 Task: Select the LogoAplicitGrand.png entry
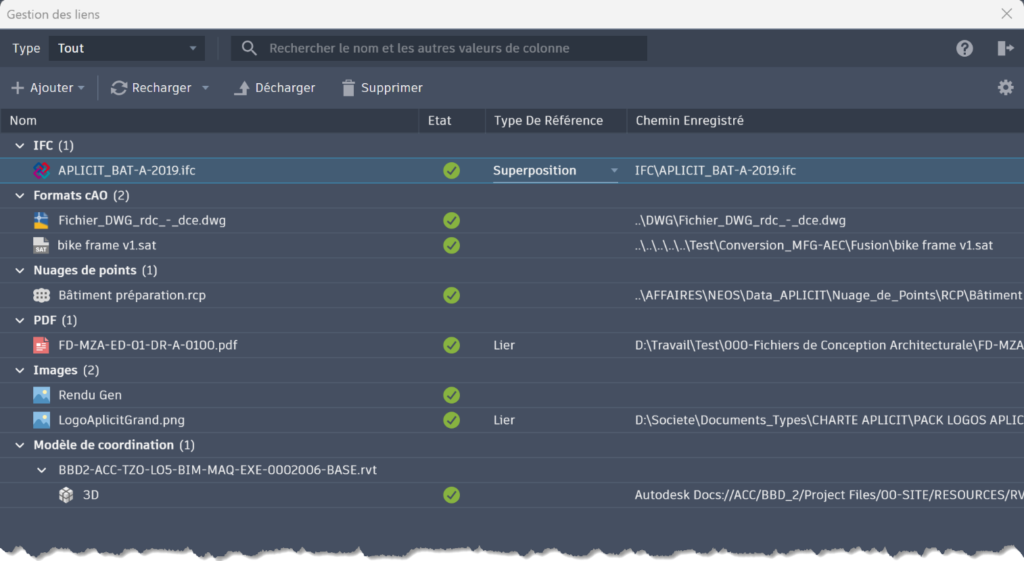[121, 420]
